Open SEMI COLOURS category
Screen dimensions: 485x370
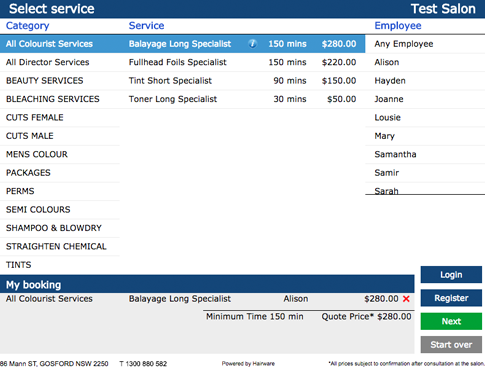60,209
